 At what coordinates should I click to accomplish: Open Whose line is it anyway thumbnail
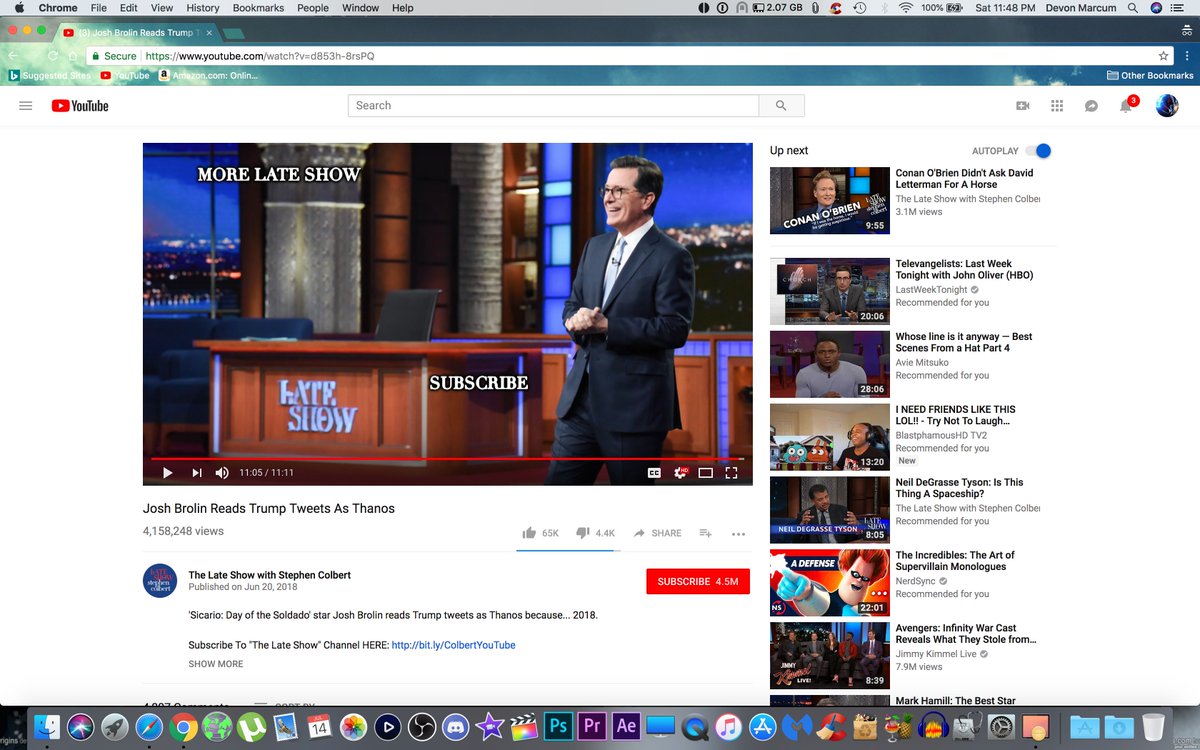pyautogui.click(x=829, y=364)
